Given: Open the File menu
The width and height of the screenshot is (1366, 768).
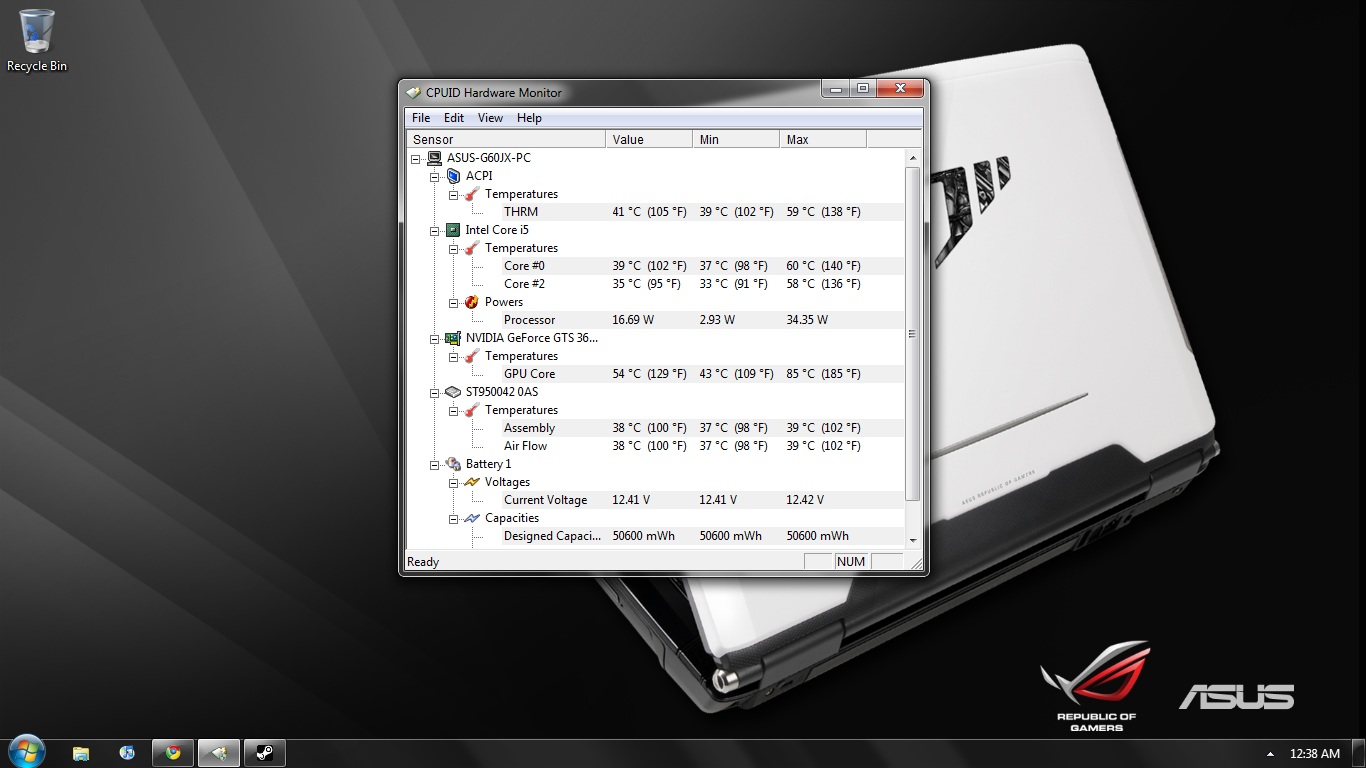Looking at the screenshot, I should 421,118.
